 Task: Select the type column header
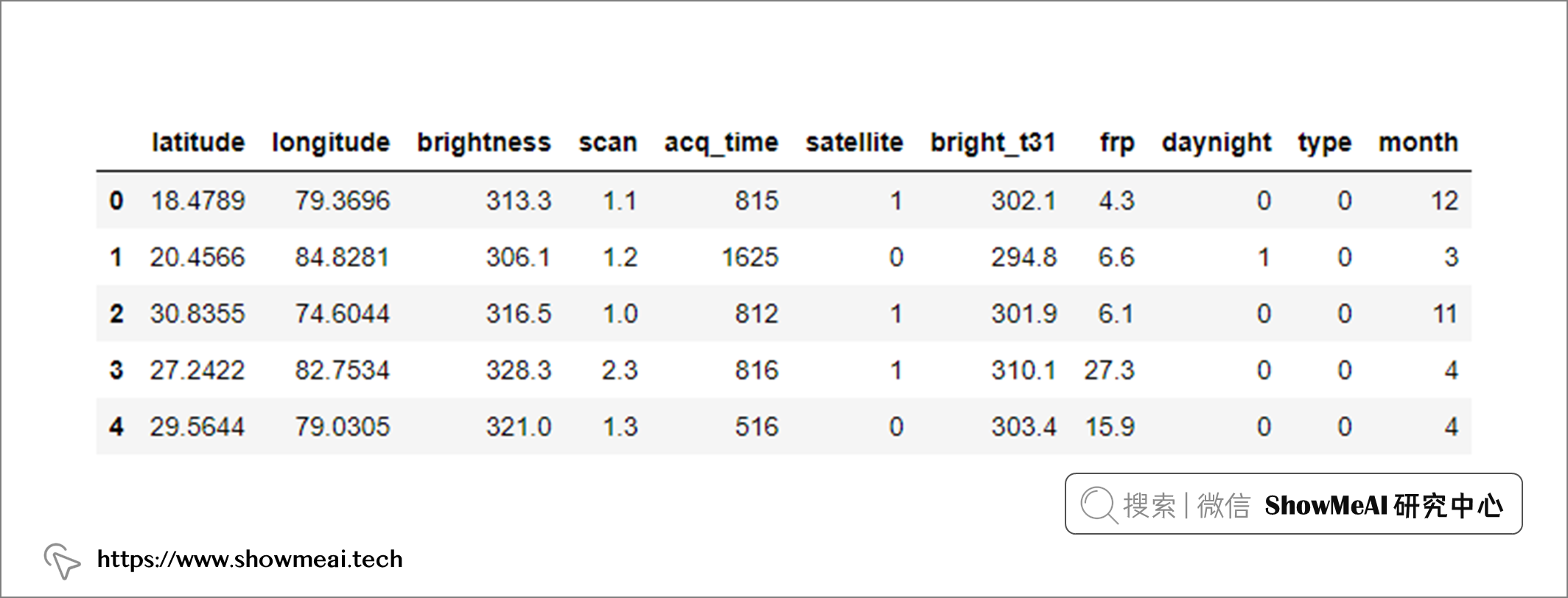1325,143
